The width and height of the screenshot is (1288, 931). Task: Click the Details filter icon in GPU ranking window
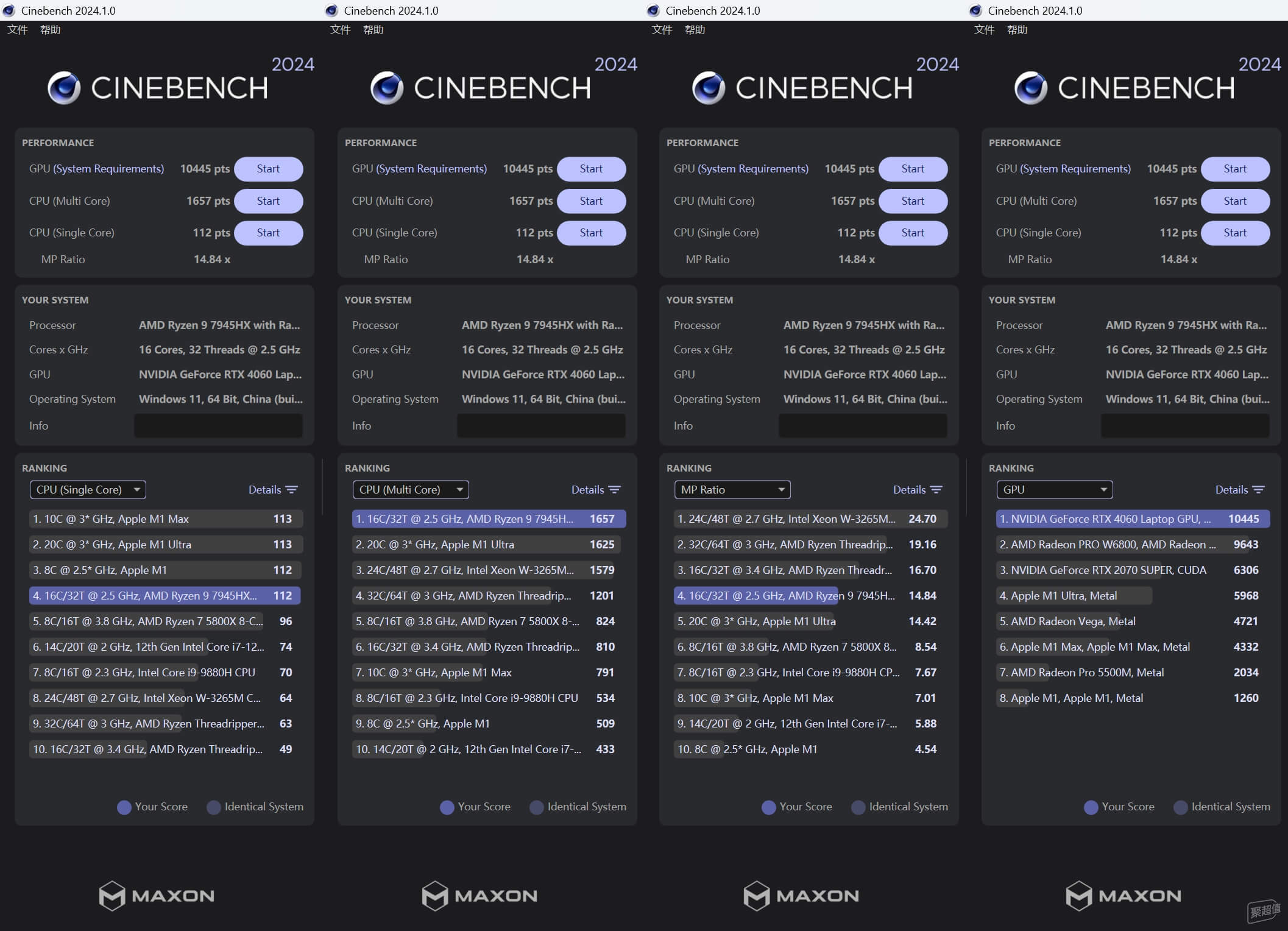1259,490
